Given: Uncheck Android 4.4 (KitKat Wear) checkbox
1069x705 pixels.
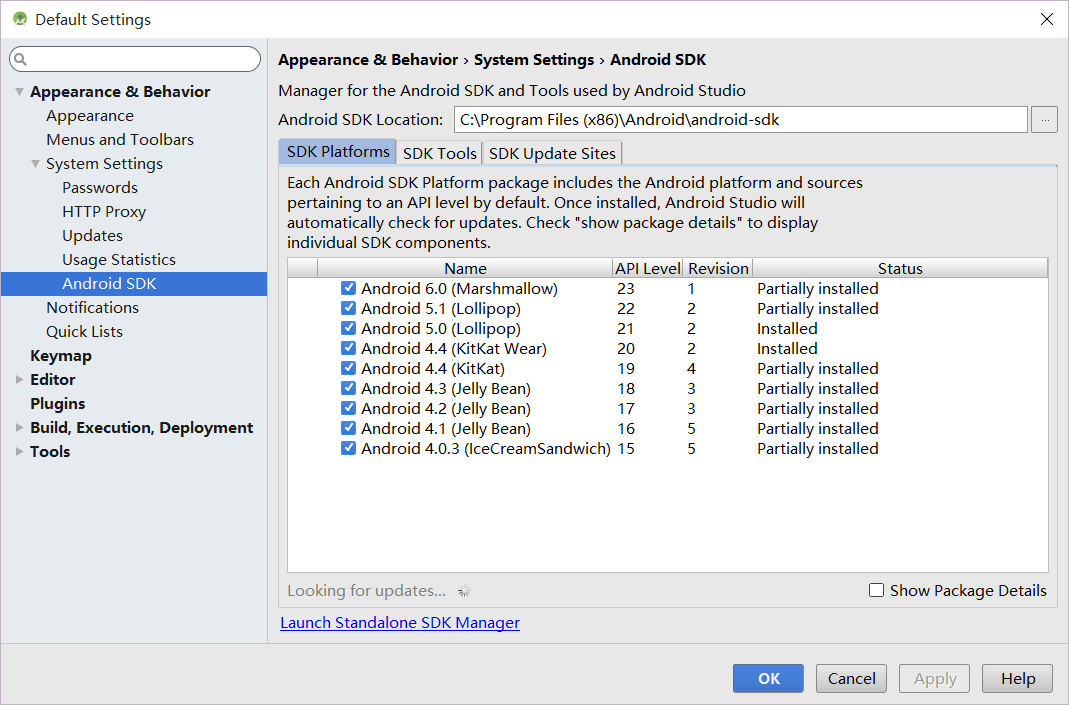Looking at the screenshot, I should click(348, 348).
